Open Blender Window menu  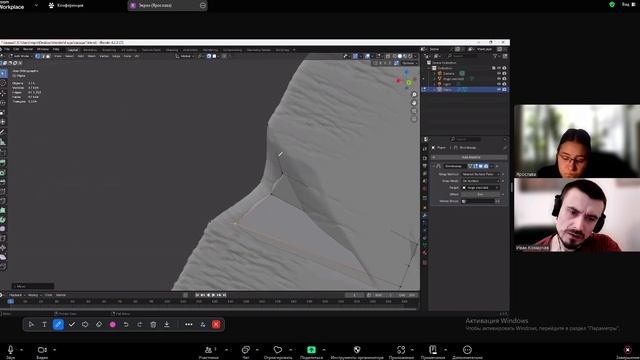click(x=43, y=49)
